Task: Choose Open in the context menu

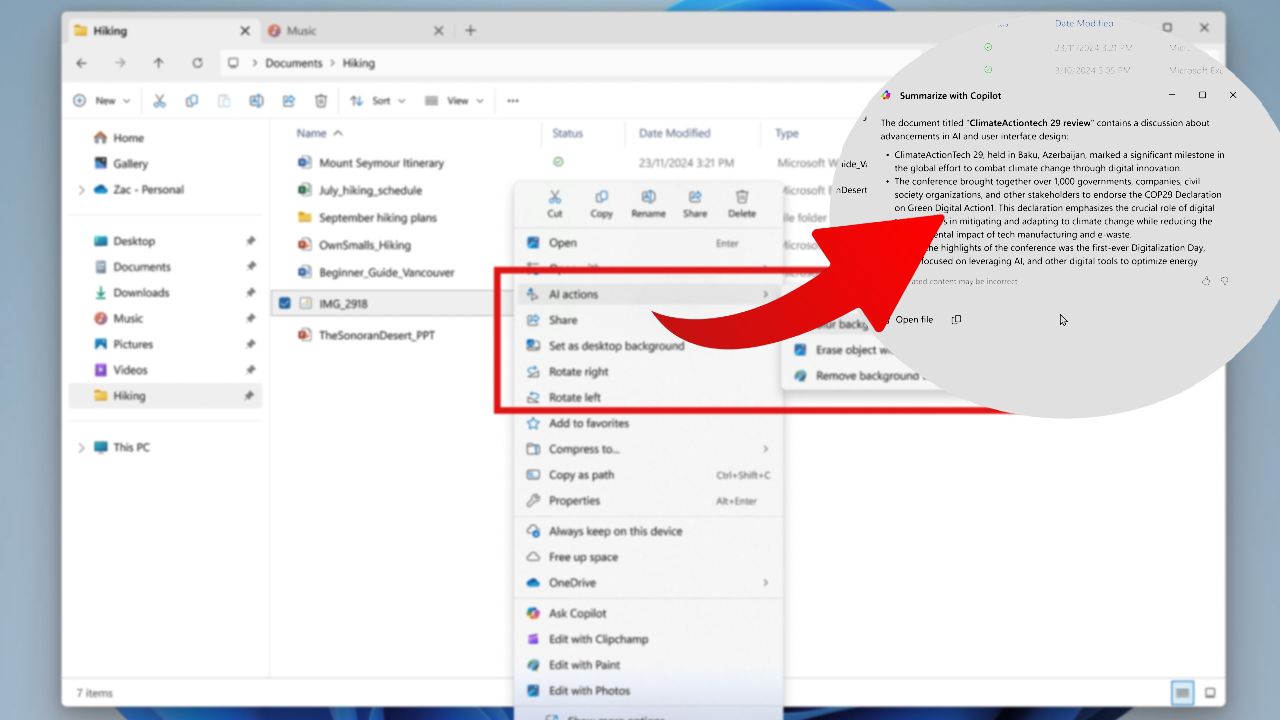Action: (647, 243)
